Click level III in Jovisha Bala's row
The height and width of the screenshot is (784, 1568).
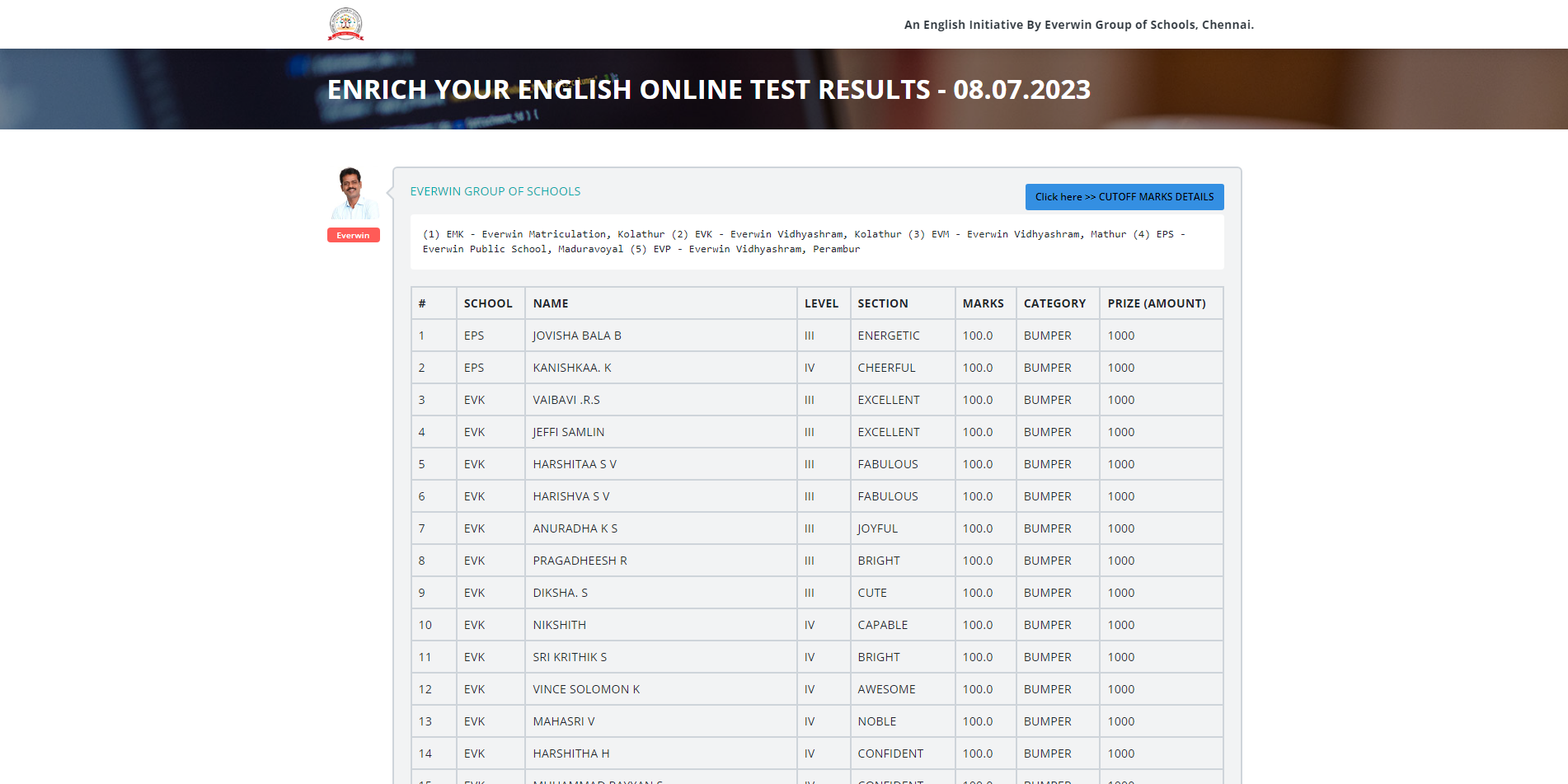[810, 336]
